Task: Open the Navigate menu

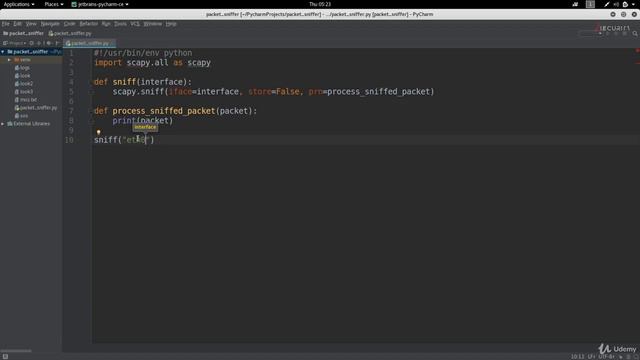Action: point(50,24)
